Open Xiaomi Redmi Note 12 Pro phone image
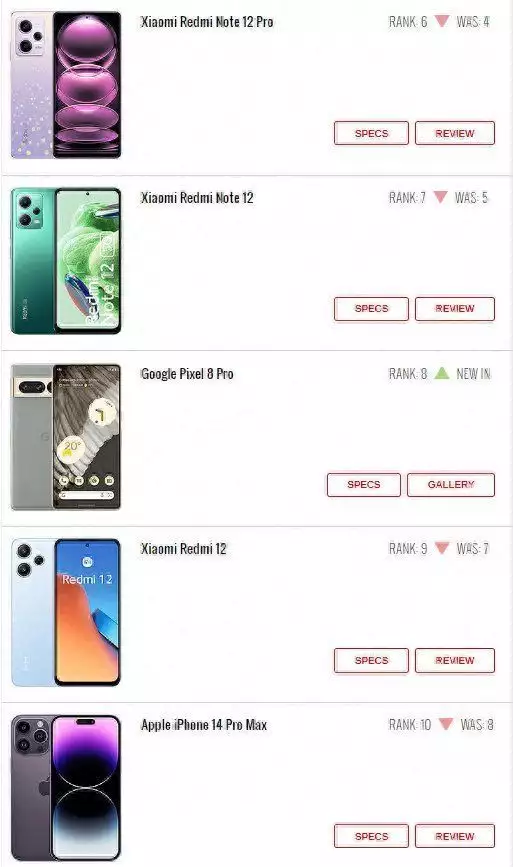 [x=66, y=85]
